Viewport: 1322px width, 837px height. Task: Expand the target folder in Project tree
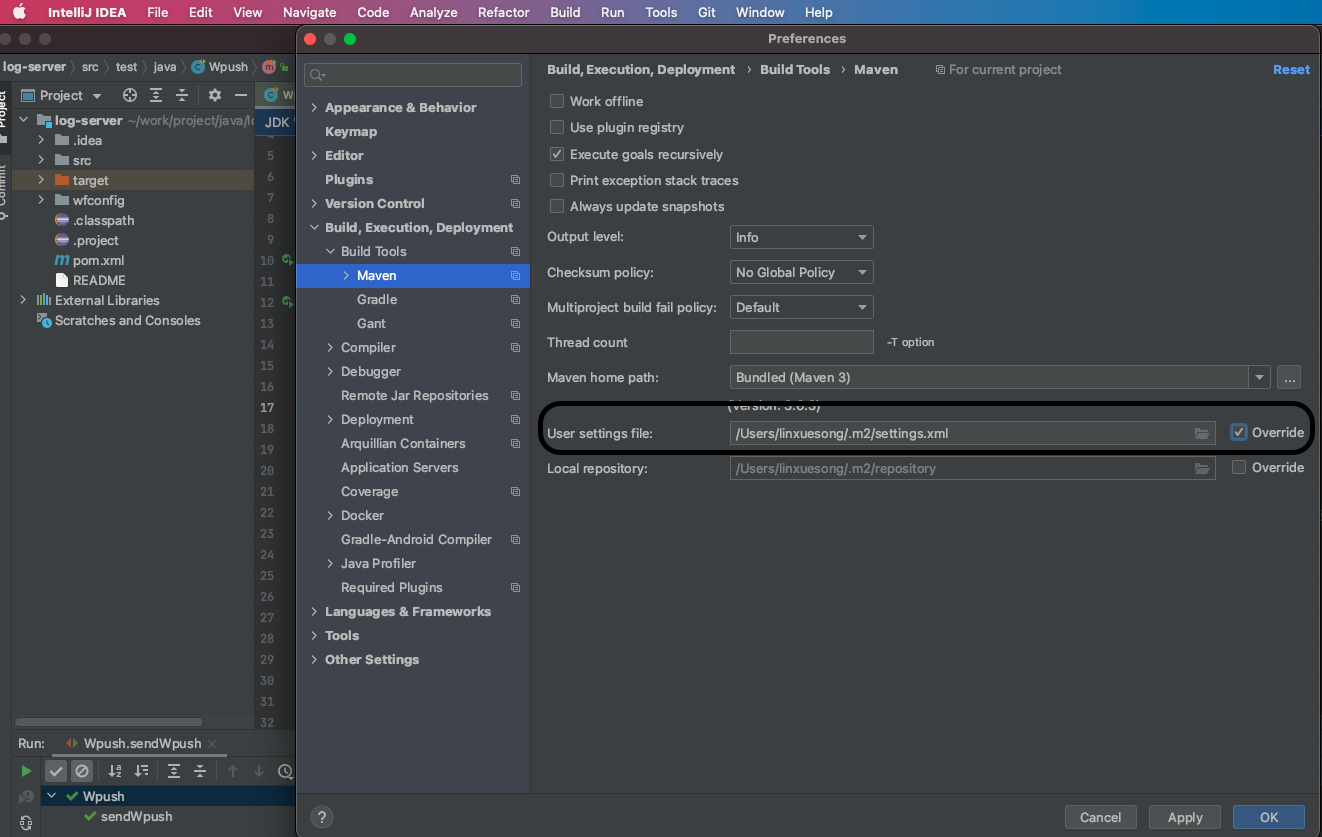[x=41, y=180]
